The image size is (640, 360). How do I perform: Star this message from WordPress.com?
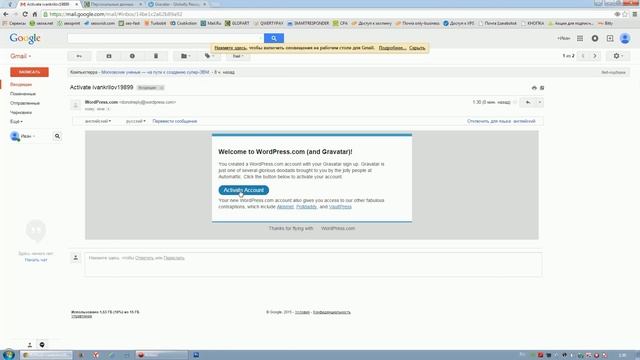tap(516, 102)
